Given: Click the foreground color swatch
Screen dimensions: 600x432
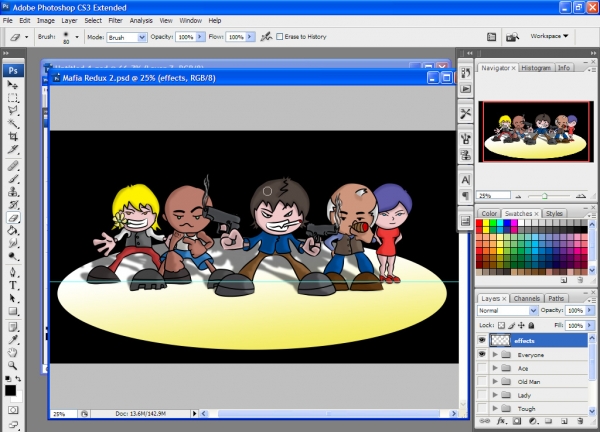Looking at the screenshot, I should pos(10,390).
